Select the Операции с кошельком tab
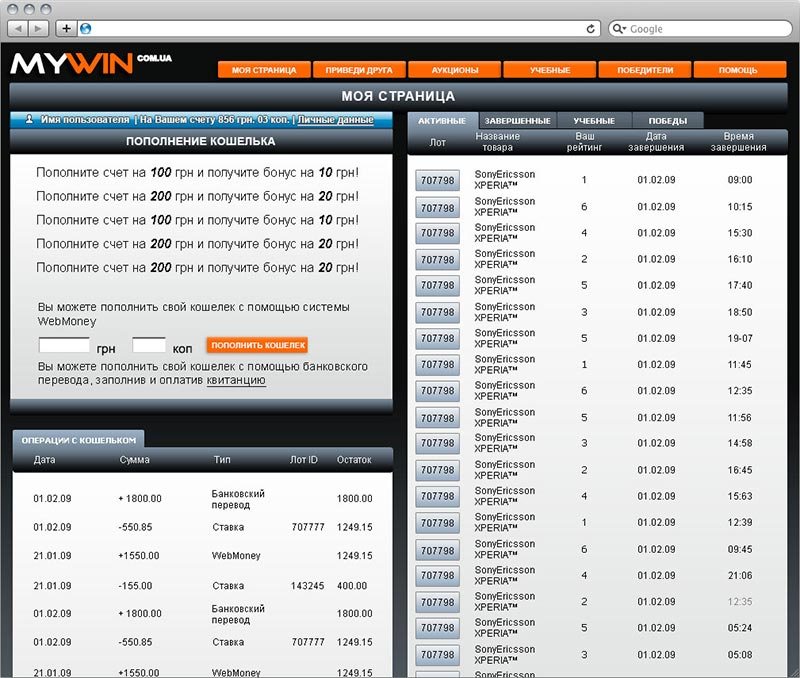This screenshot has height=678, width=800. click(78, 439)
